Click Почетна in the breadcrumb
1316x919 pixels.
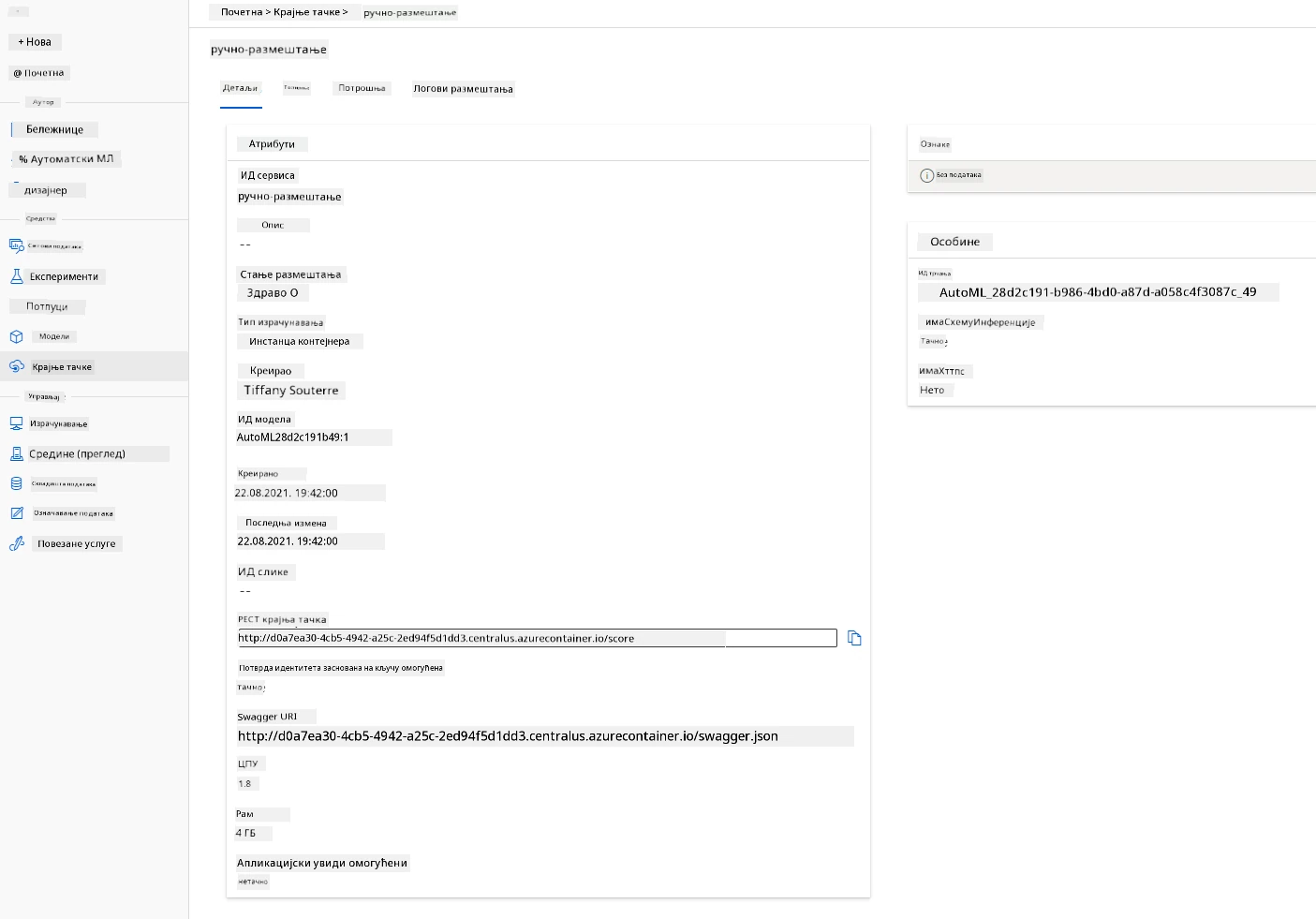pyautogui.click(x=242, y=12)
